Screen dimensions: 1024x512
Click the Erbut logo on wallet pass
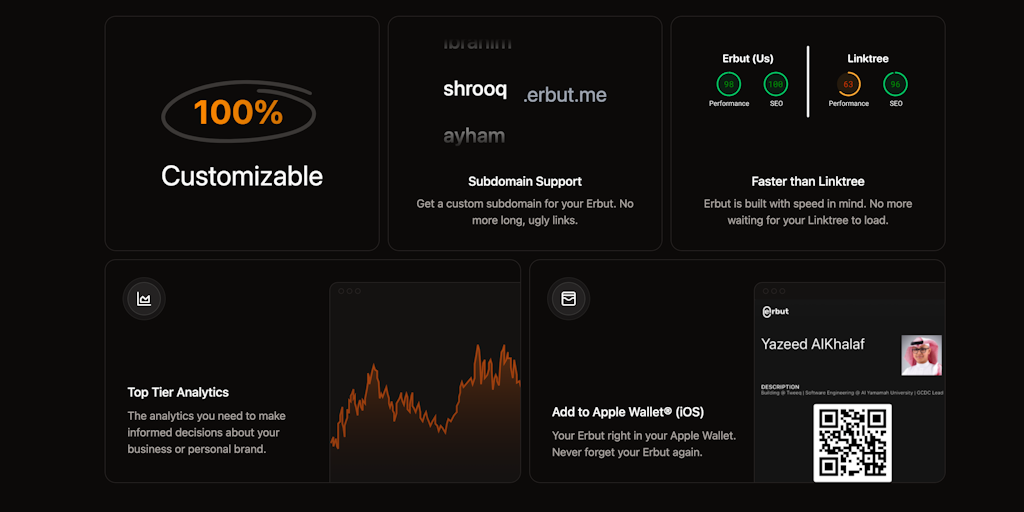pyautogui.click(x=776, y=311)
